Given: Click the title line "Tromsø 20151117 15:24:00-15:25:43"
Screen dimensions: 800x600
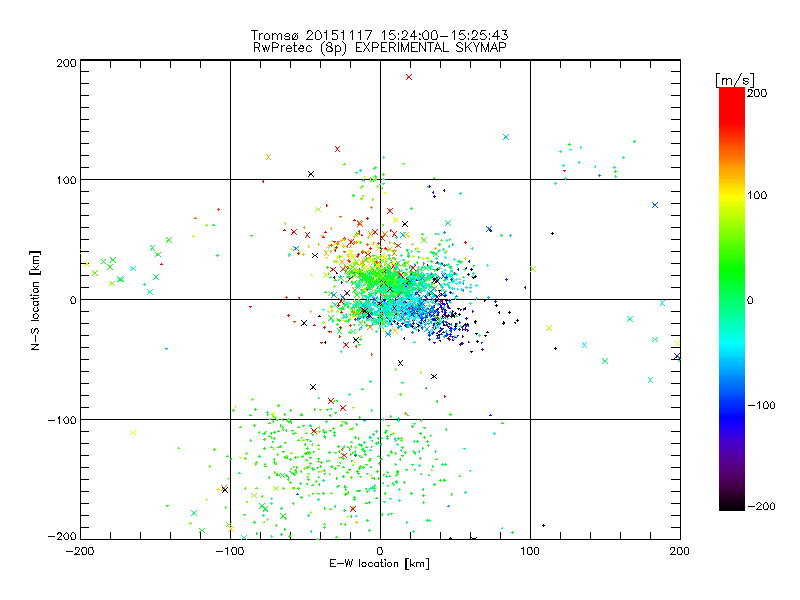Looking at the screenshot, I should point(379,35).
